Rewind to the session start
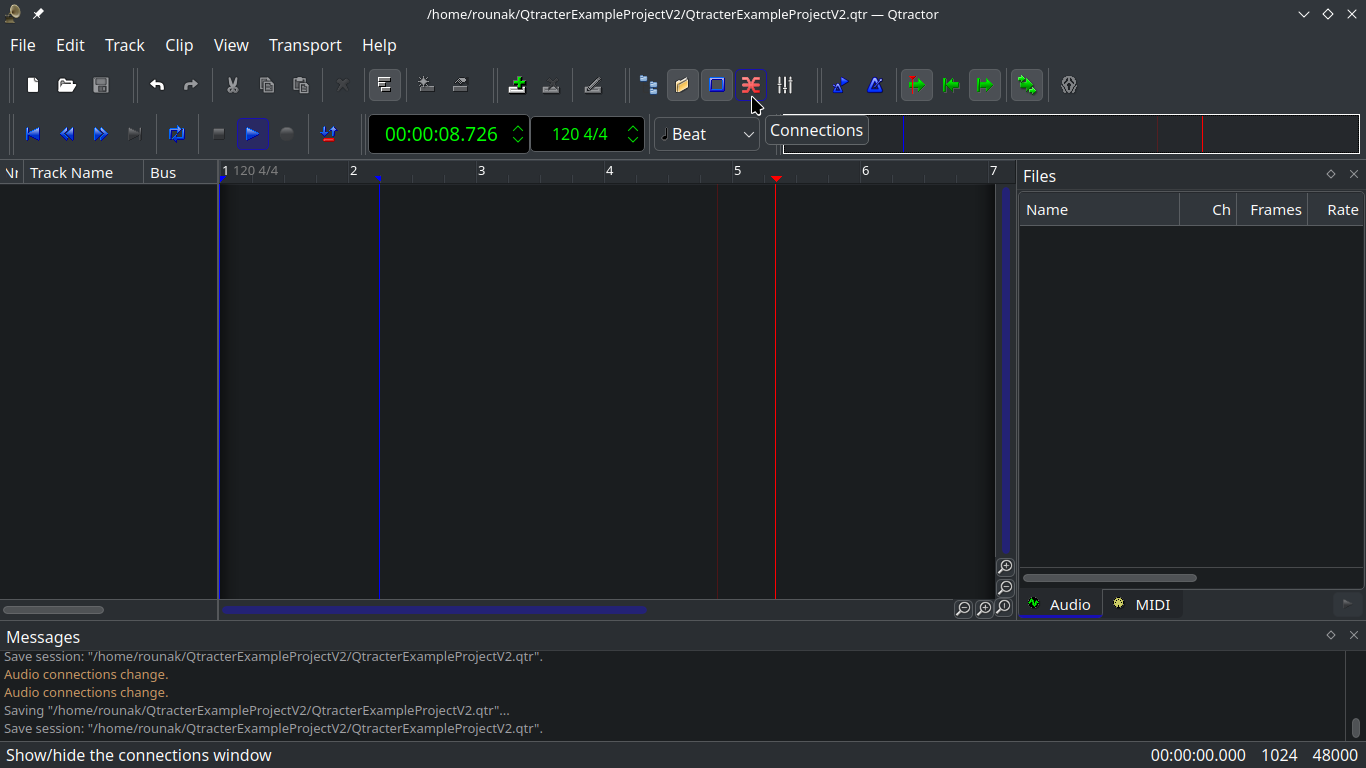Viewport: 1366px width, 768px height. (33, 134)
